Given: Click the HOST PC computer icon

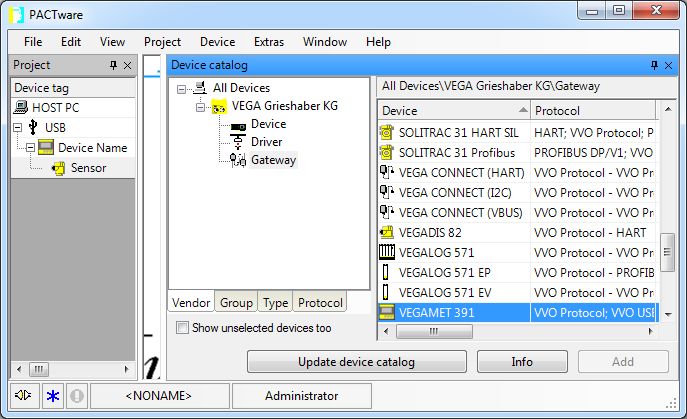Looking at the screenshot, I should (x=21, y=107).
